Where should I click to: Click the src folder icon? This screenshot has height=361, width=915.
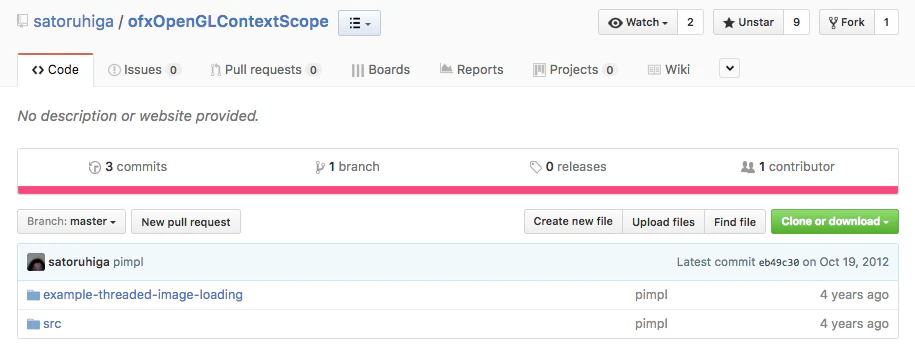click(x=33, y=324)
